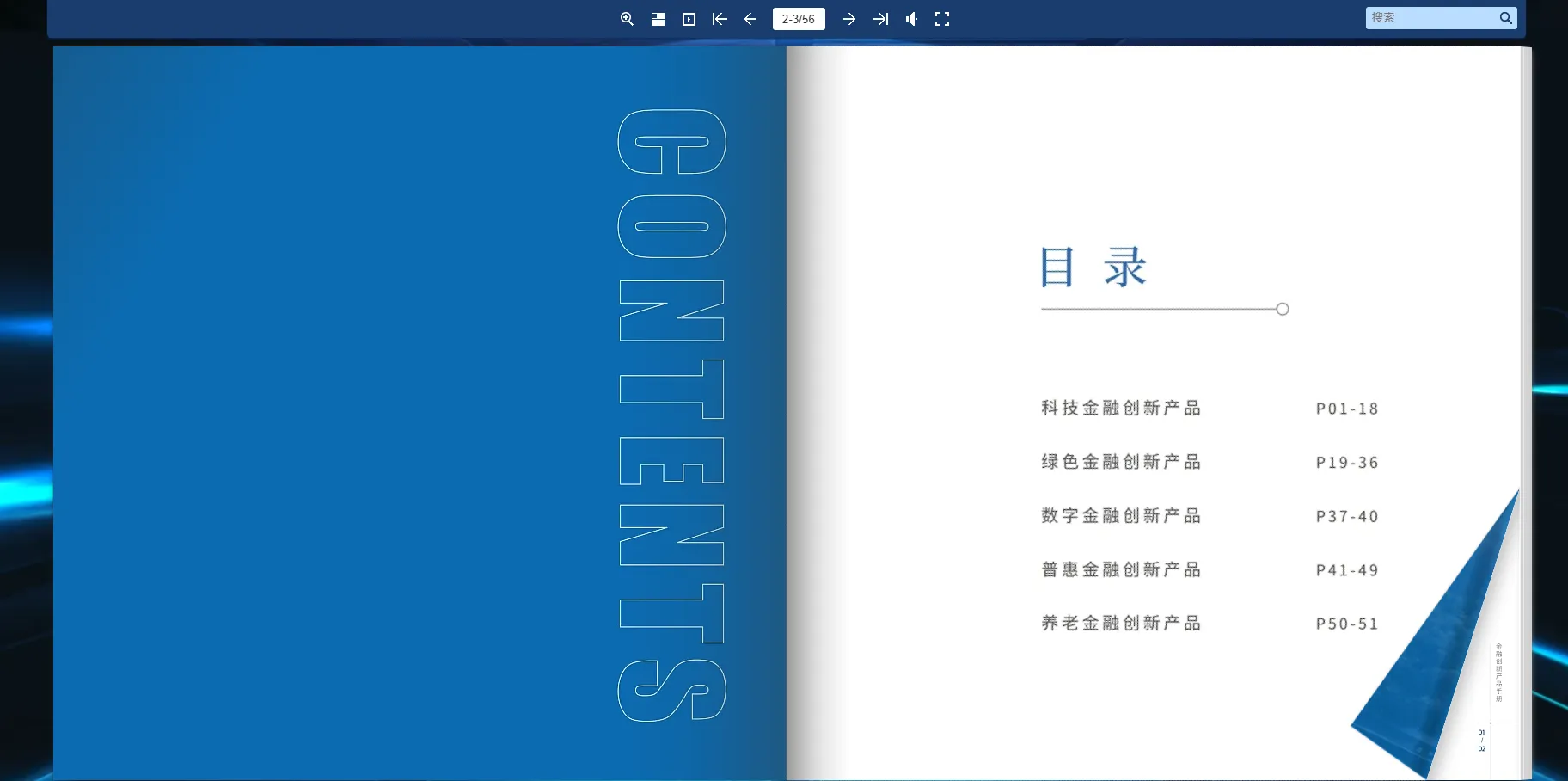
Task: Click the 绿色金融创新产品 contents entry
Action: pos(1121,462)
